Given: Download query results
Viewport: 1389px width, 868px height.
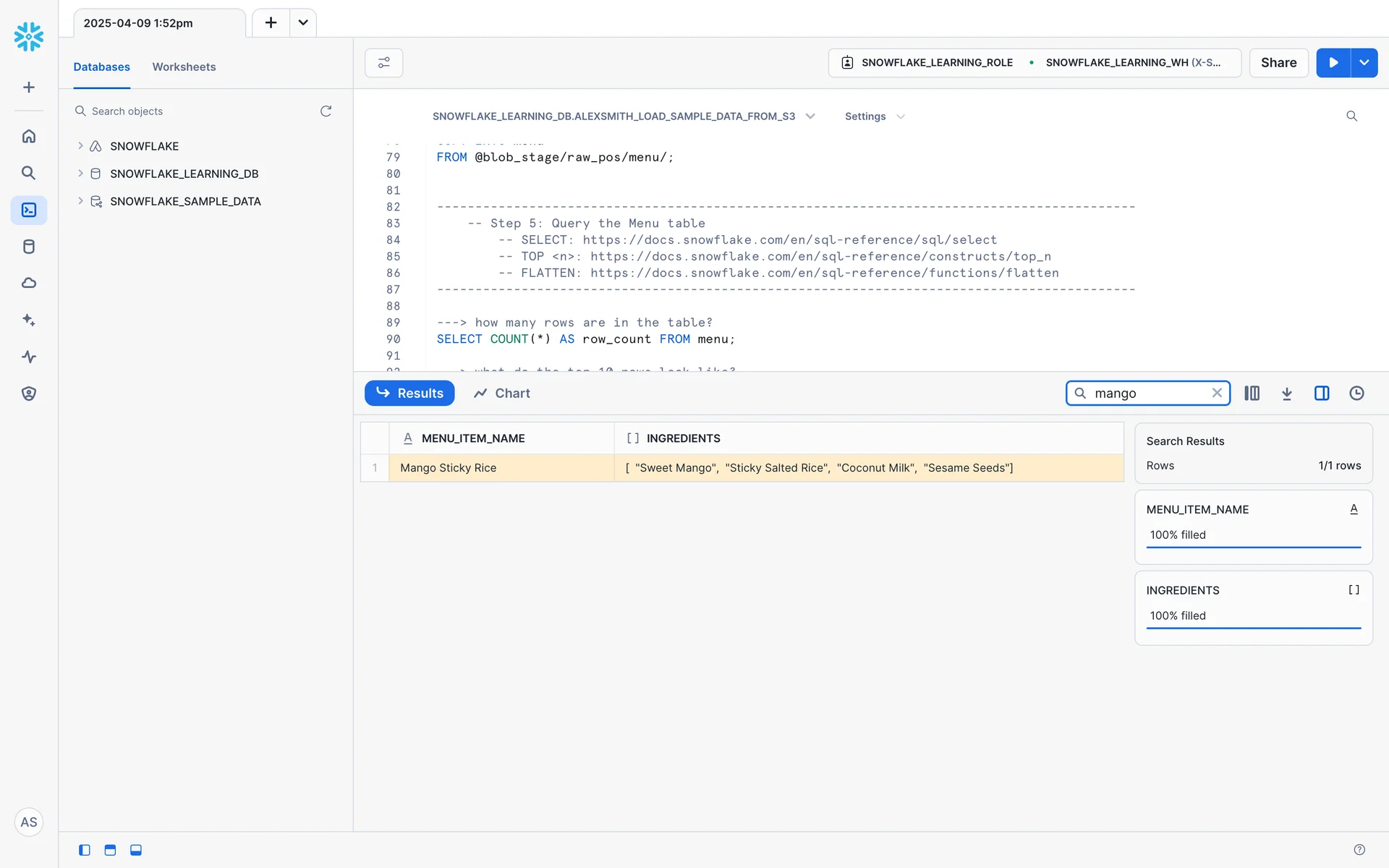Looking at the screenshot, I should click(x=1286, y=393).
